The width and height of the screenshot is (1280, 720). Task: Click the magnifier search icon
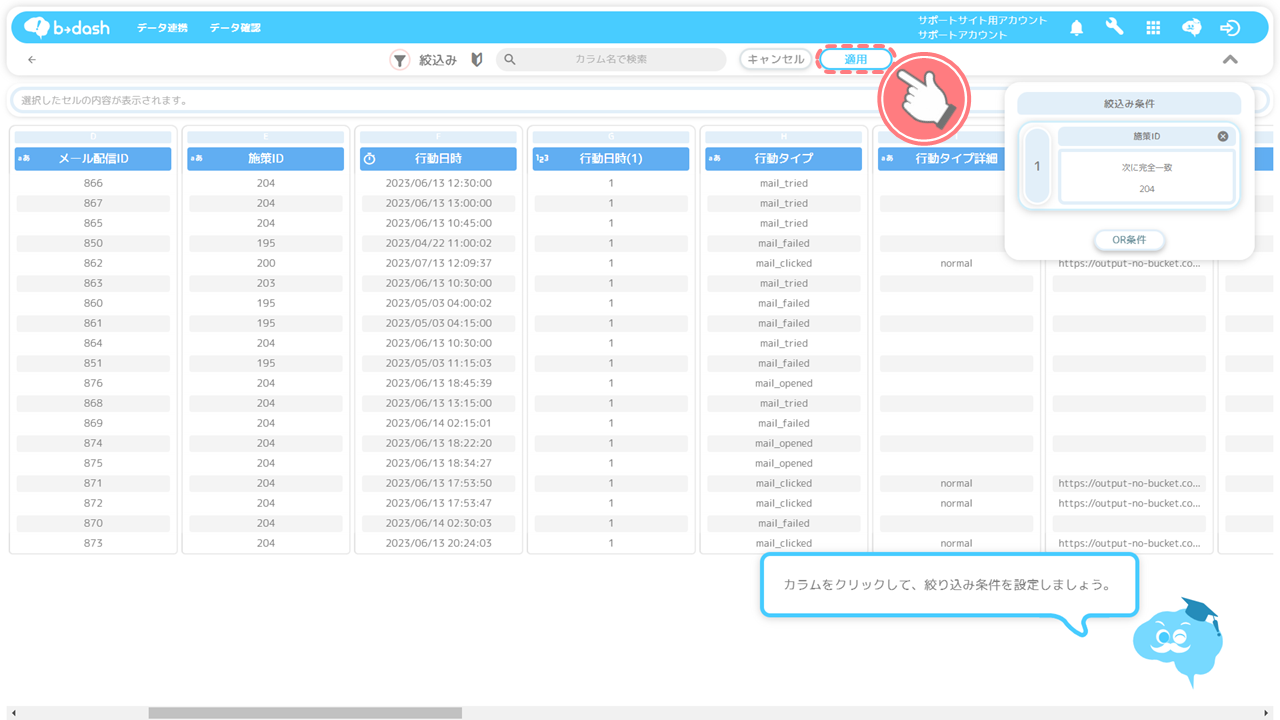coord(510,60)
